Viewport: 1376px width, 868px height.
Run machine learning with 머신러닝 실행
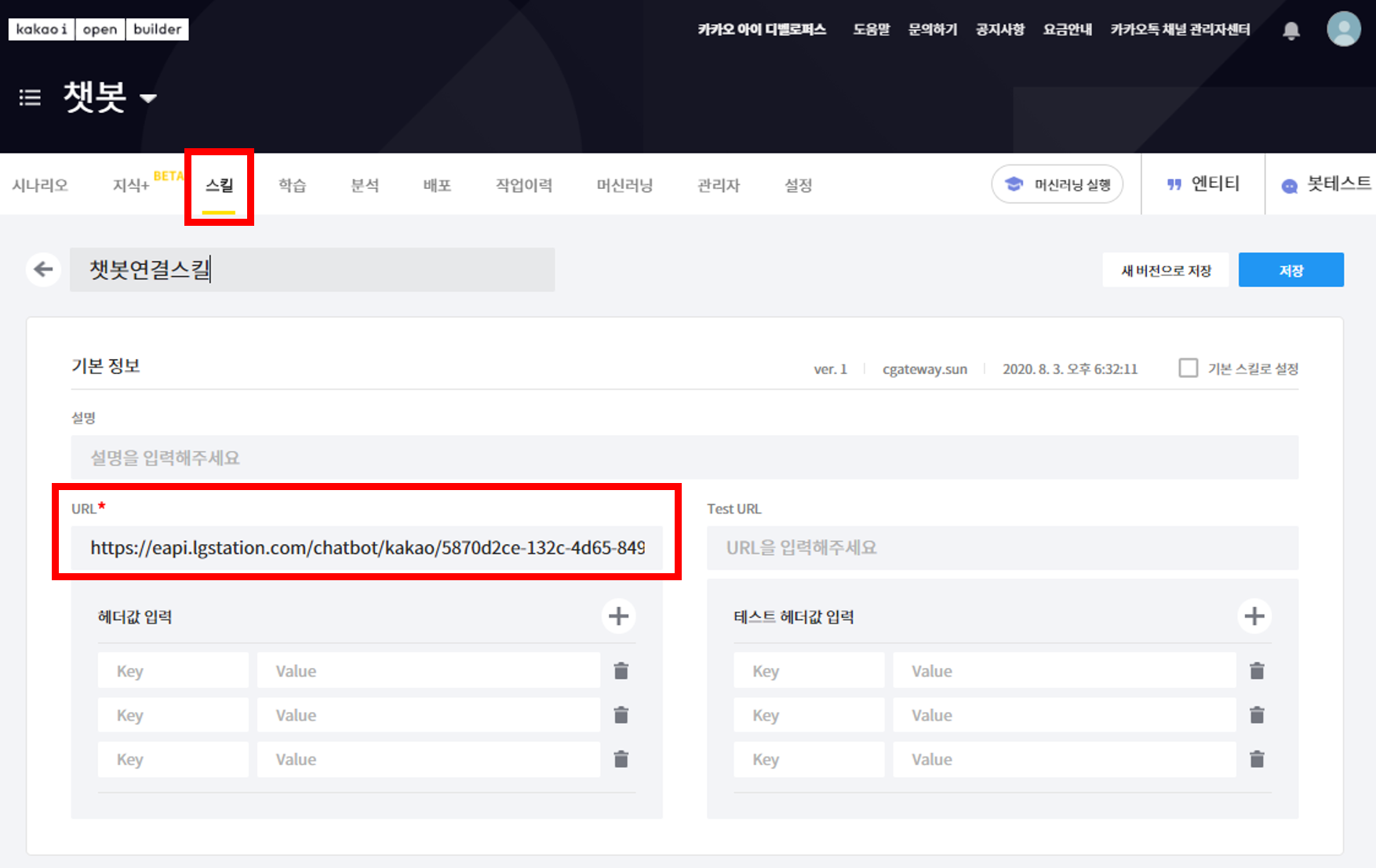pos(1057,185)
